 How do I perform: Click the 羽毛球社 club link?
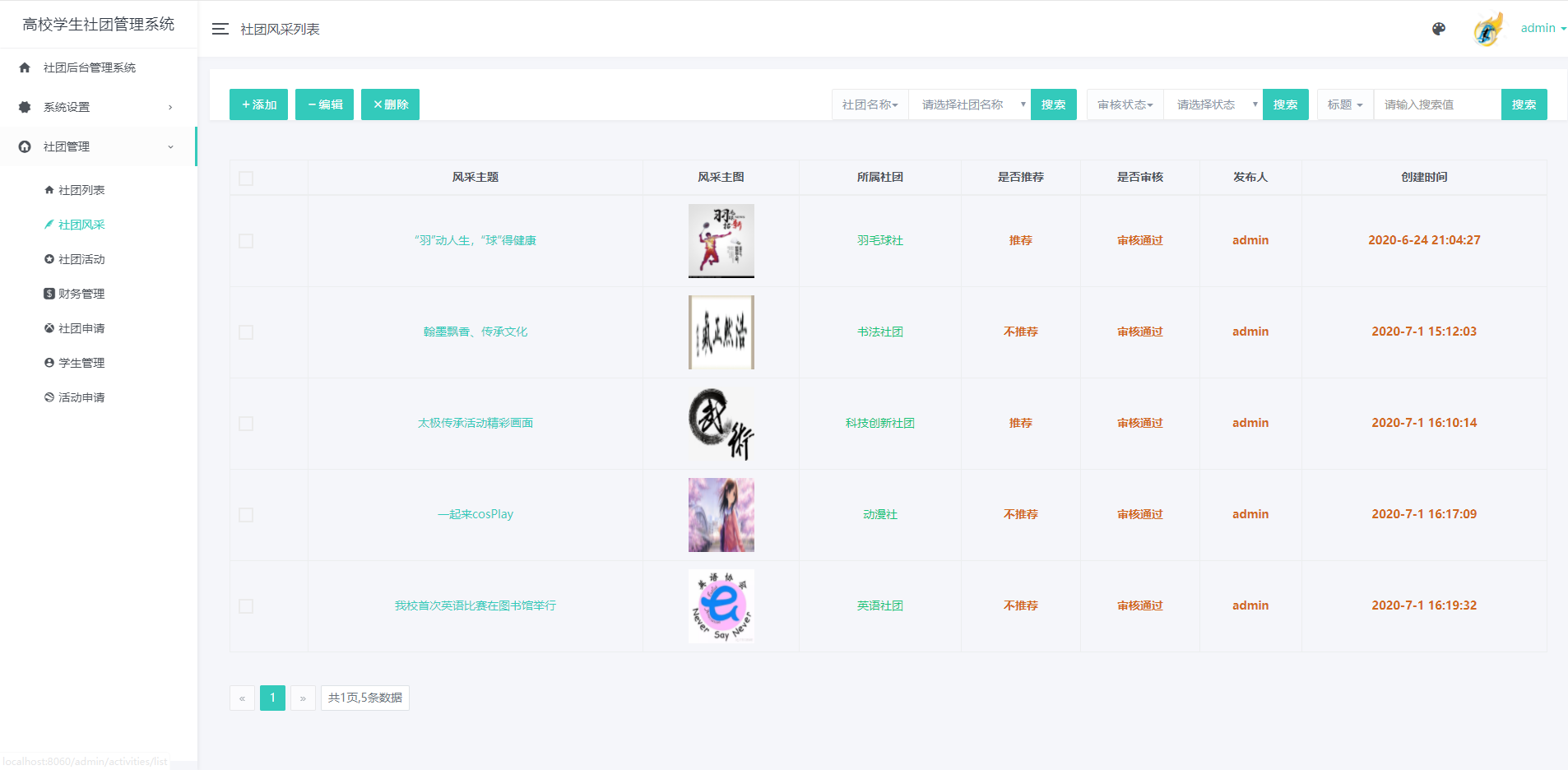[x=880, y=240]
